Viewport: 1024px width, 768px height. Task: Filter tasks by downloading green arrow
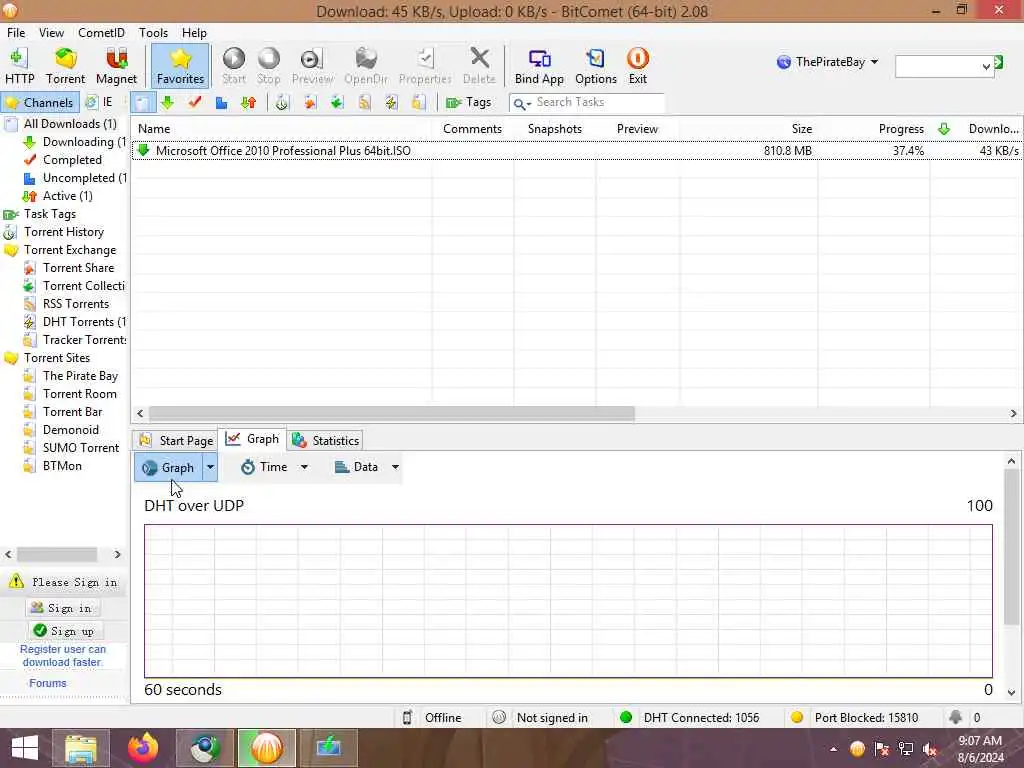point(167,103)
